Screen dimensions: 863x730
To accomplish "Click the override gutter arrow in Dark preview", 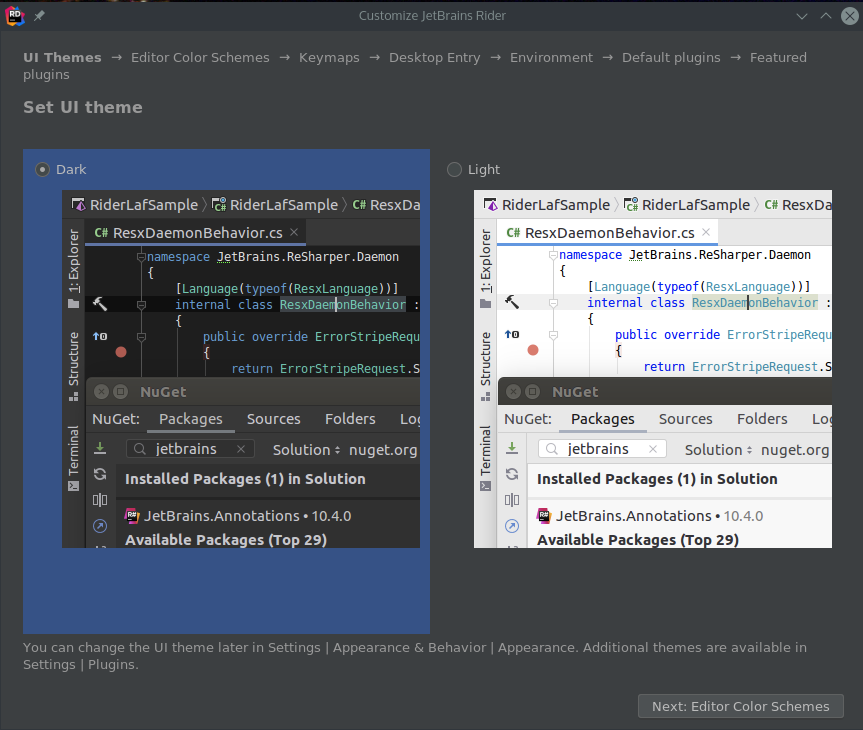I will tap(100, 336).
